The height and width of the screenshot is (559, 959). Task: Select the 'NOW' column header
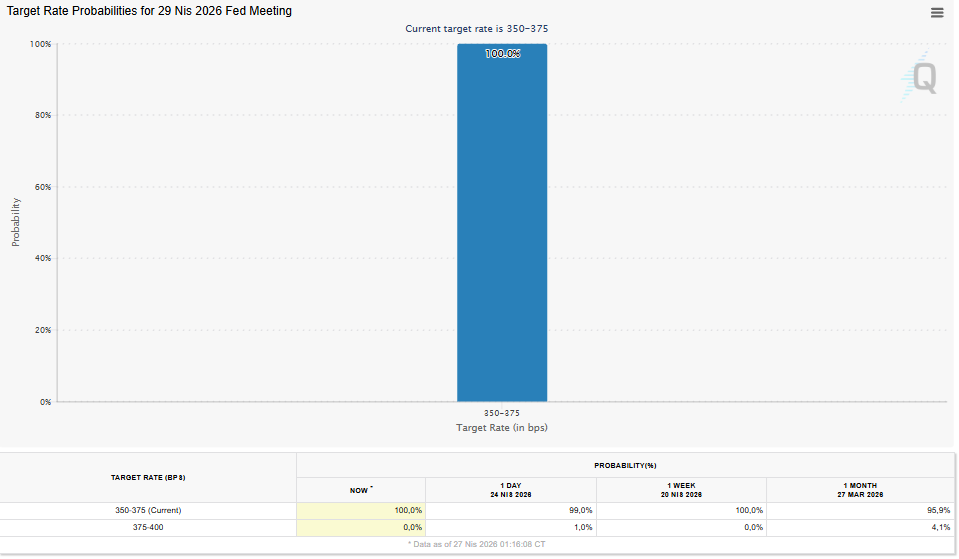[x=360, y=490]
